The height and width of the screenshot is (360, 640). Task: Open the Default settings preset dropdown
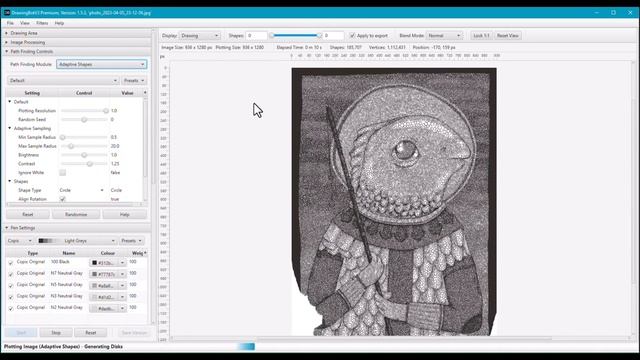pos(63,81)
